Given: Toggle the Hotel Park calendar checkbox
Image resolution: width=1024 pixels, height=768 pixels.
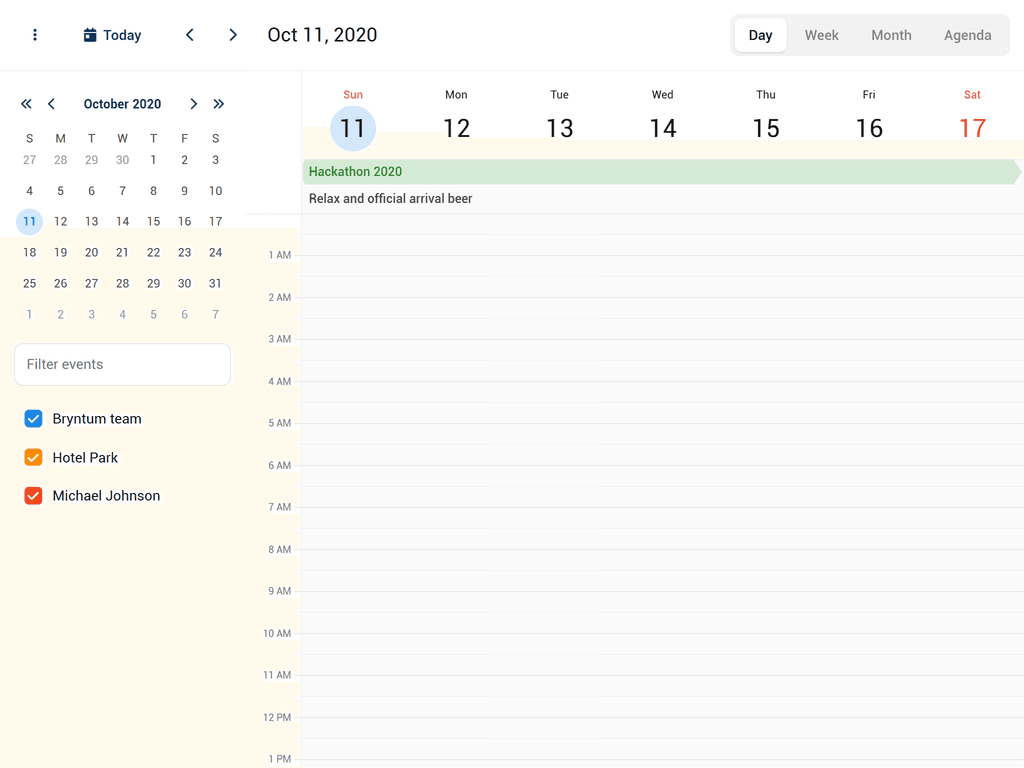Looking at the screenshot, I should (x=33, y=458).
